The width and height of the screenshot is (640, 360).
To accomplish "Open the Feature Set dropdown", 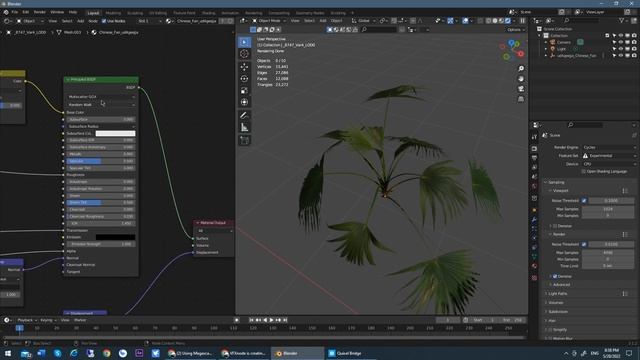I will pos(609,156).
